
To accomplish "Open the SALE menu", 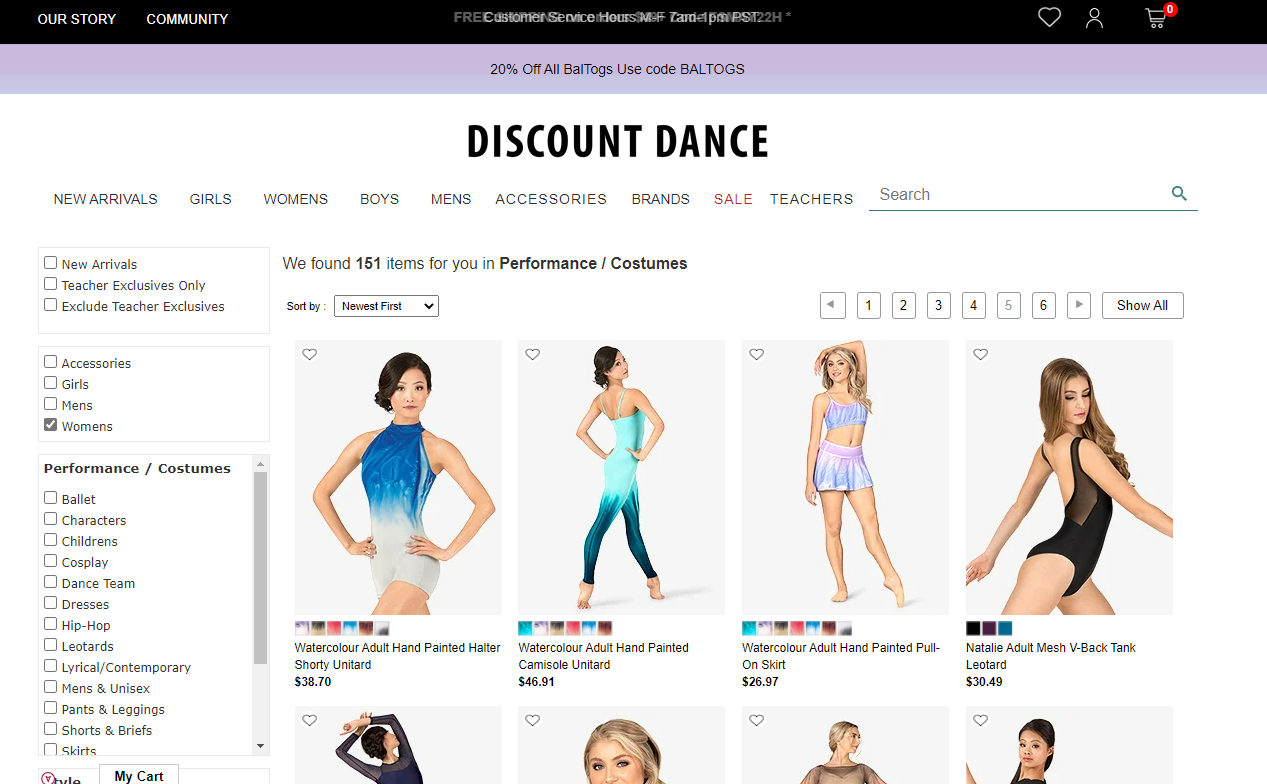I will tap(733, 199).
